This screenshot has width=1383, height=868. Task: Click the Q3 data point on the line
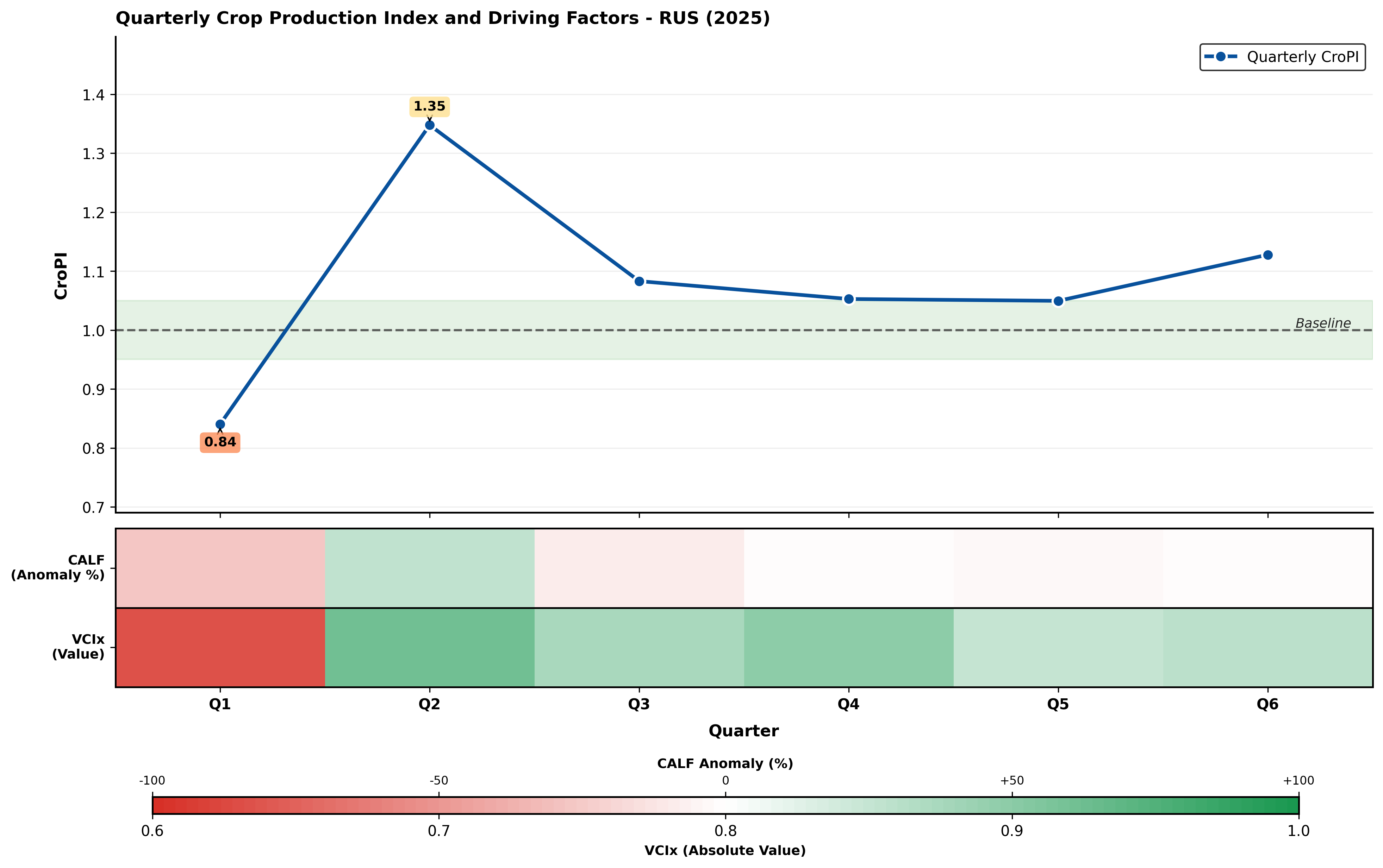(x=639, y=281)
